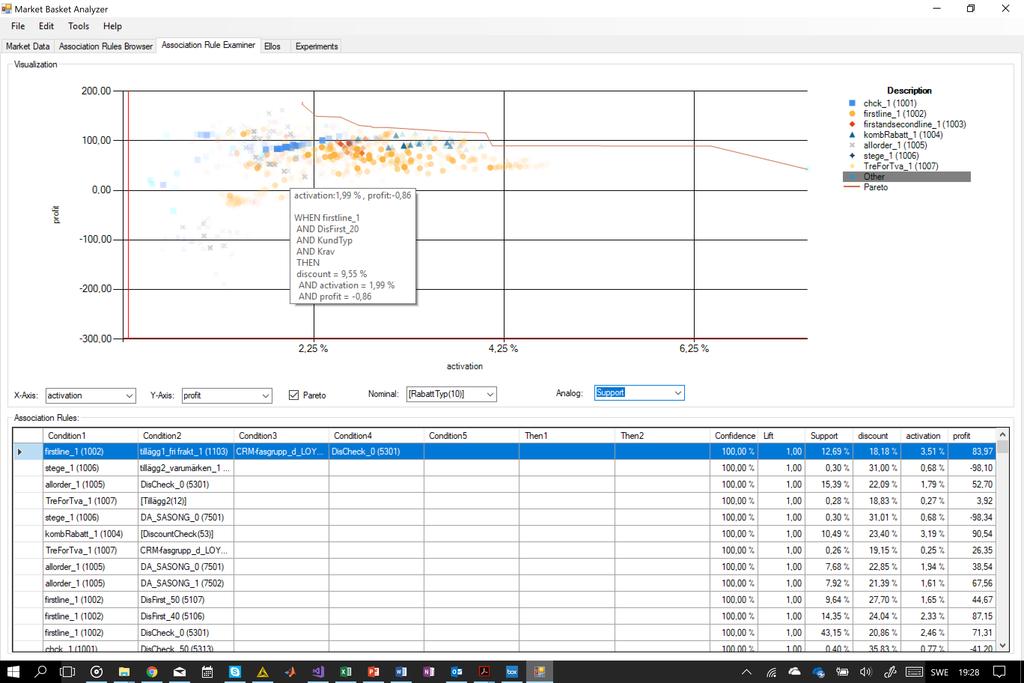This screenshot has width=1024, height=683.
Task: Click Market Basket Analyzer taskbar icon
Action: click(539, 671)
